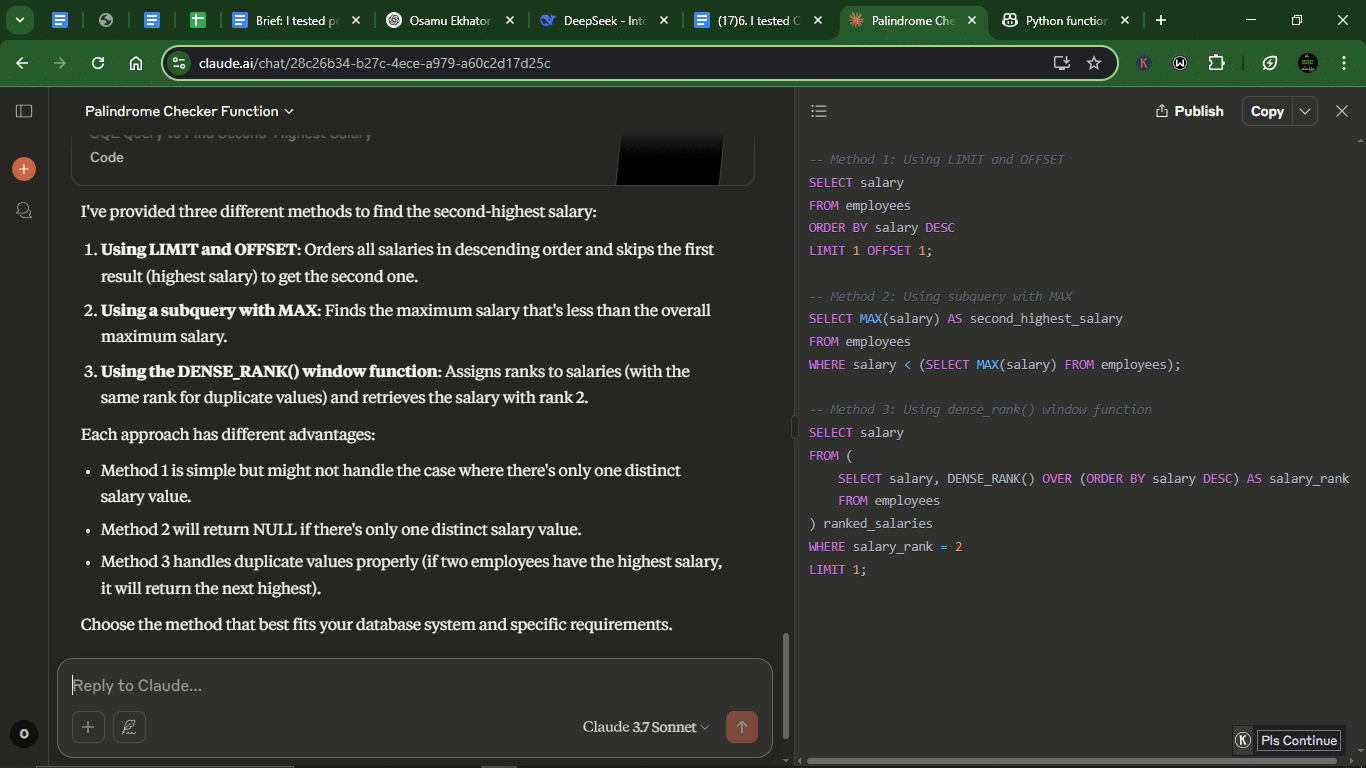Publish the artifact
Image resolution: width=1366 pixels, height=768 pixels.
pos(1189,111)
